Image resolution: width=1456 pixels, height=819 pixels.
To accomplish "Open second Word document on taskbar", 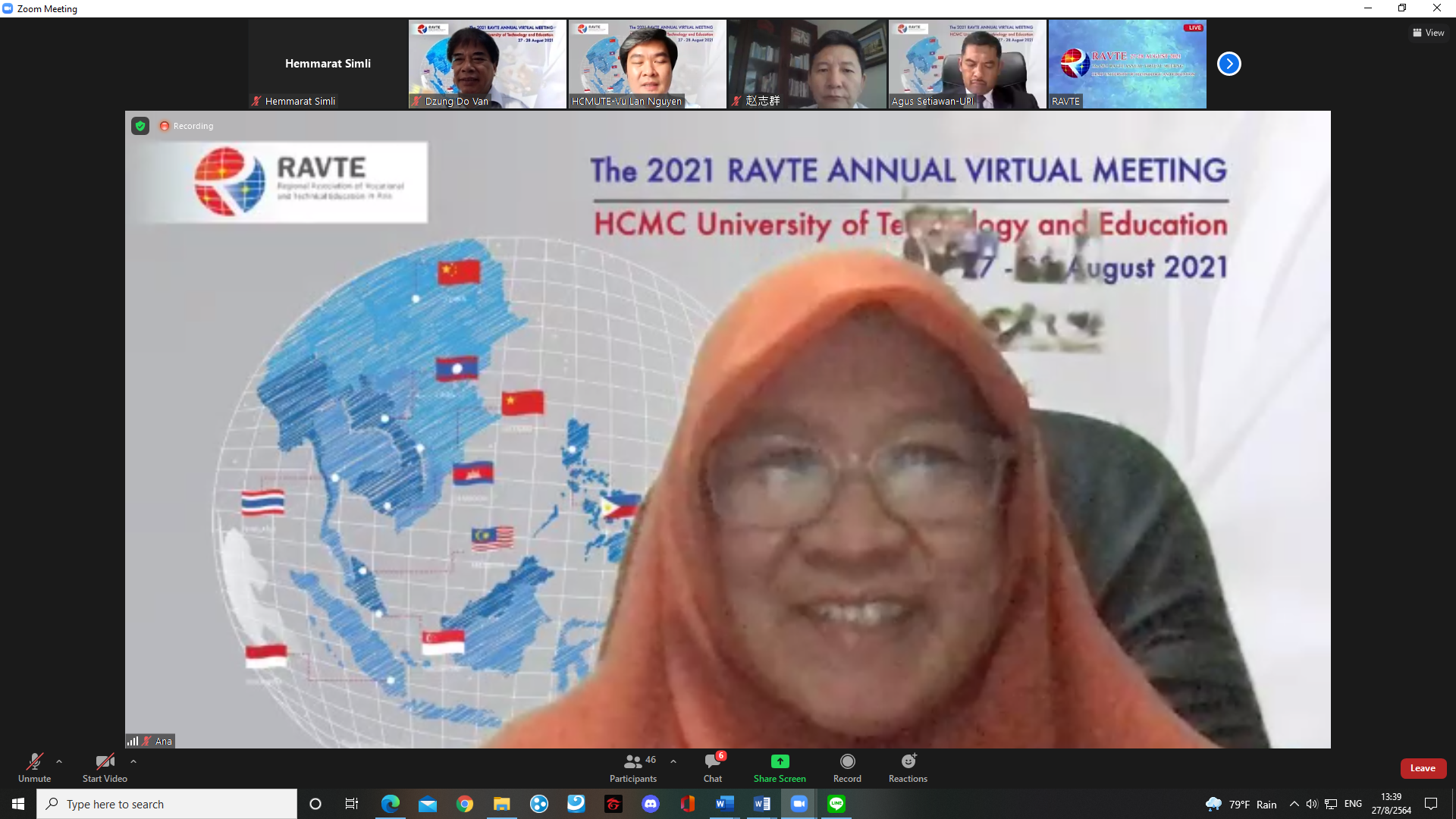I will (x=762, y=804).
